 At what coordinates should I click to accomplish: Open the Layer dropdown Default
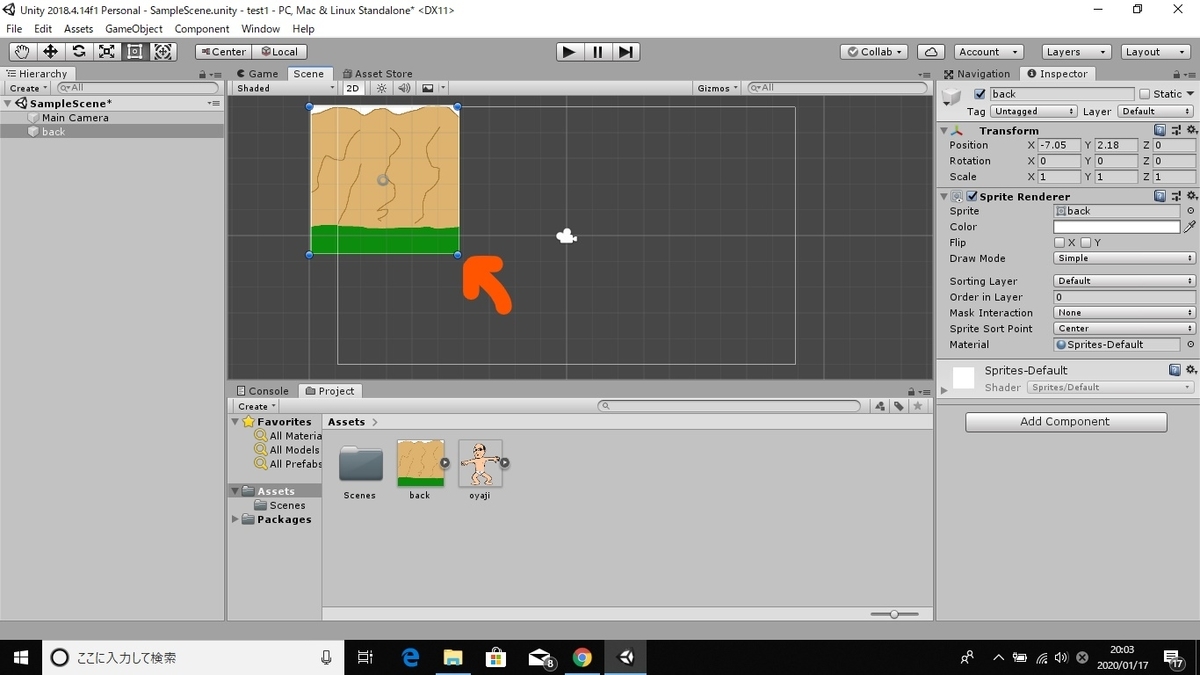[x=1156, y=111]
